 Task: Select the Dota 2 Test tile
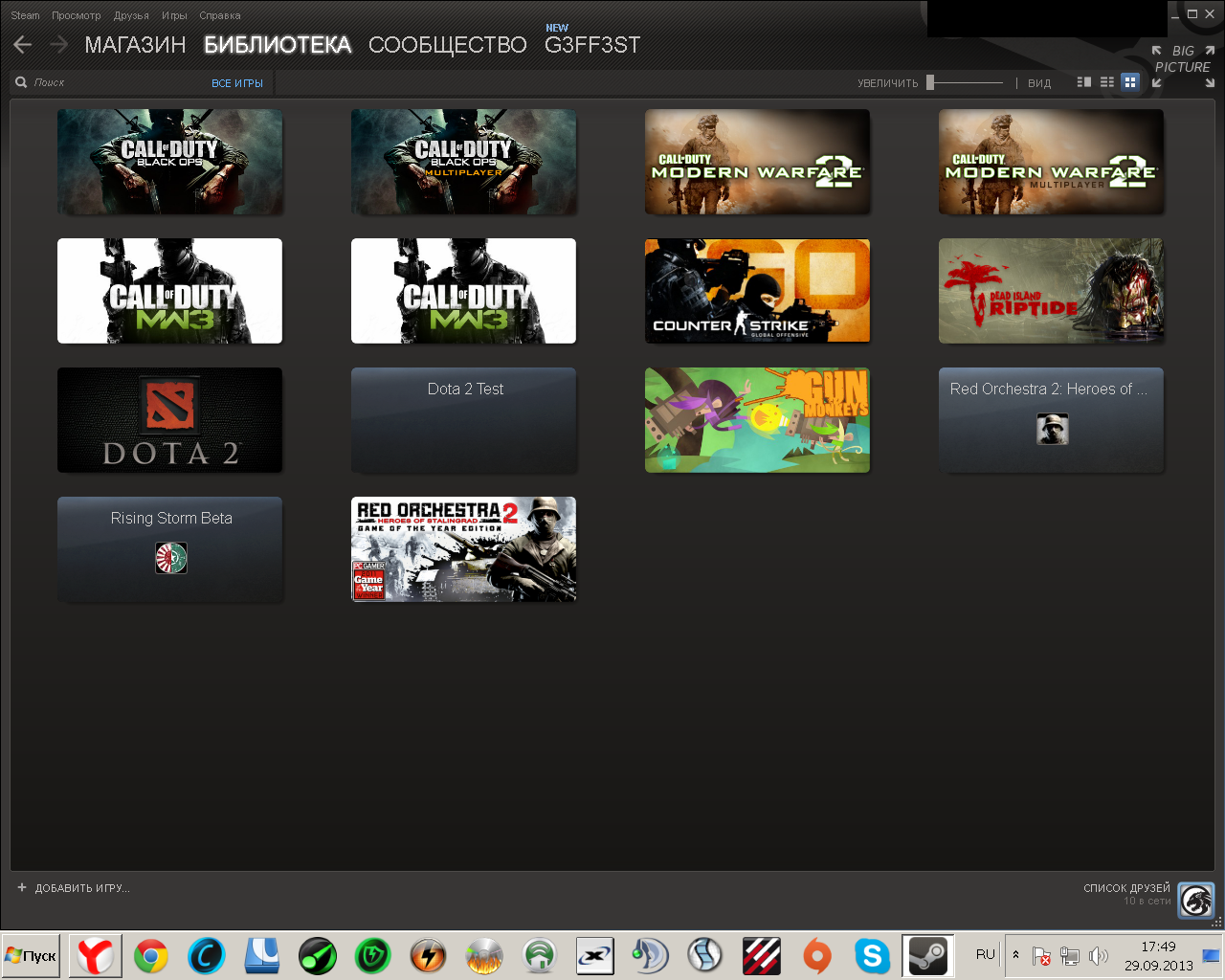(x=463, y=420)
